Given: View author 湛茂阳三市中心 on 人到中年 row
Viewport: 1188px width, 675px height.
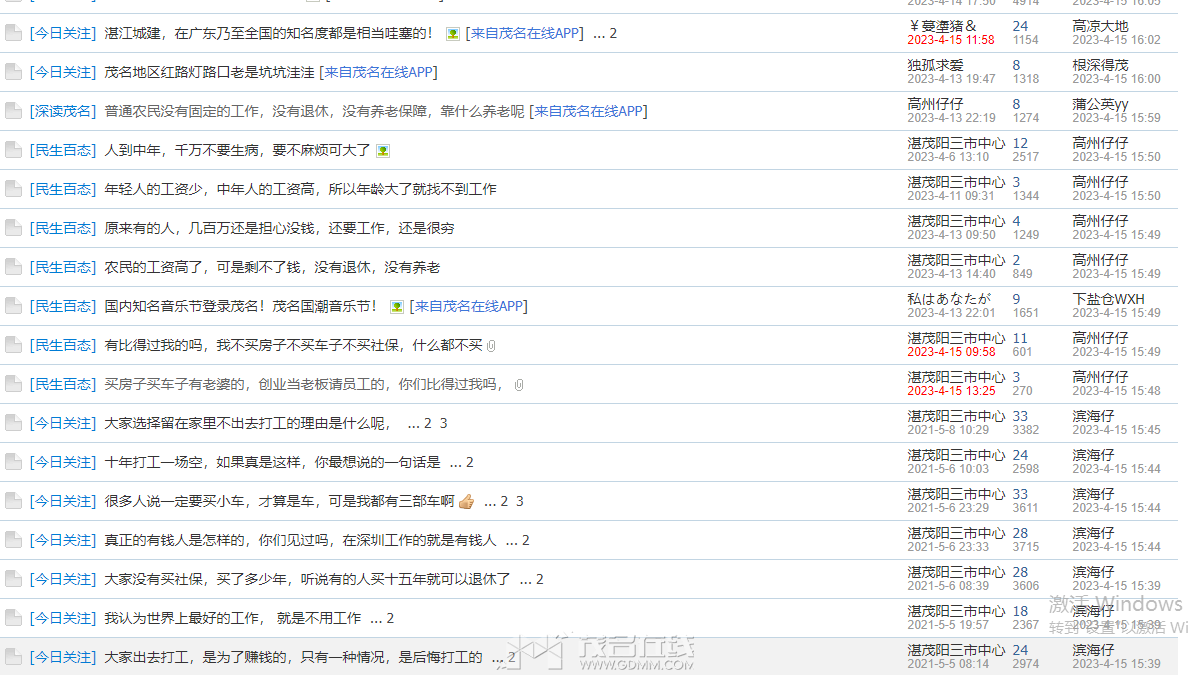Looking at the screenshot, I should click(956, 143).
